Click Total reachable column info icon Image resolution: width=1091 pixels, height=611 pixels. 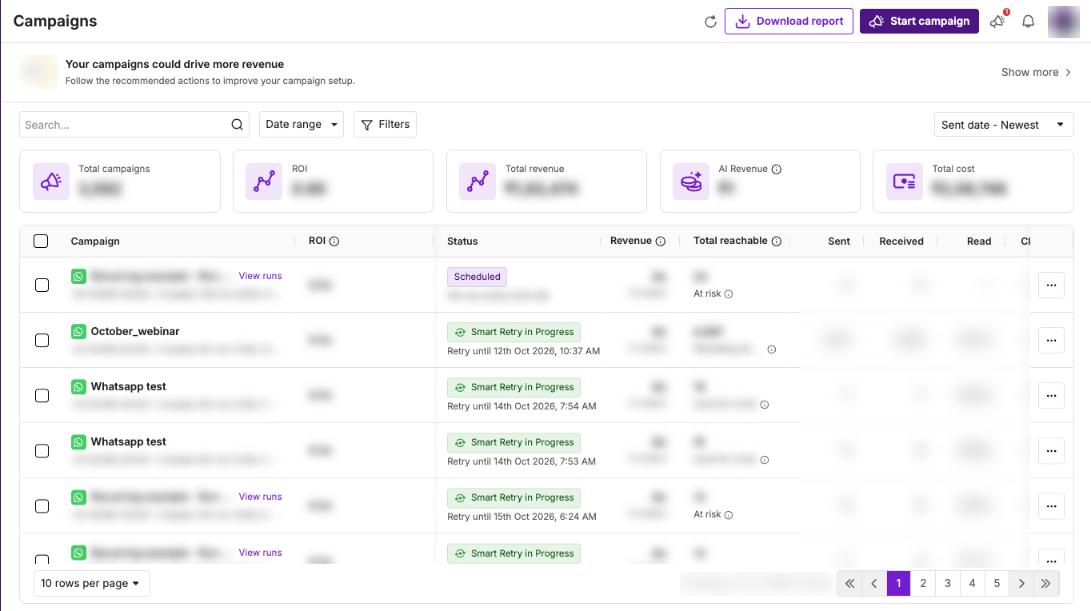coord(777,241)
